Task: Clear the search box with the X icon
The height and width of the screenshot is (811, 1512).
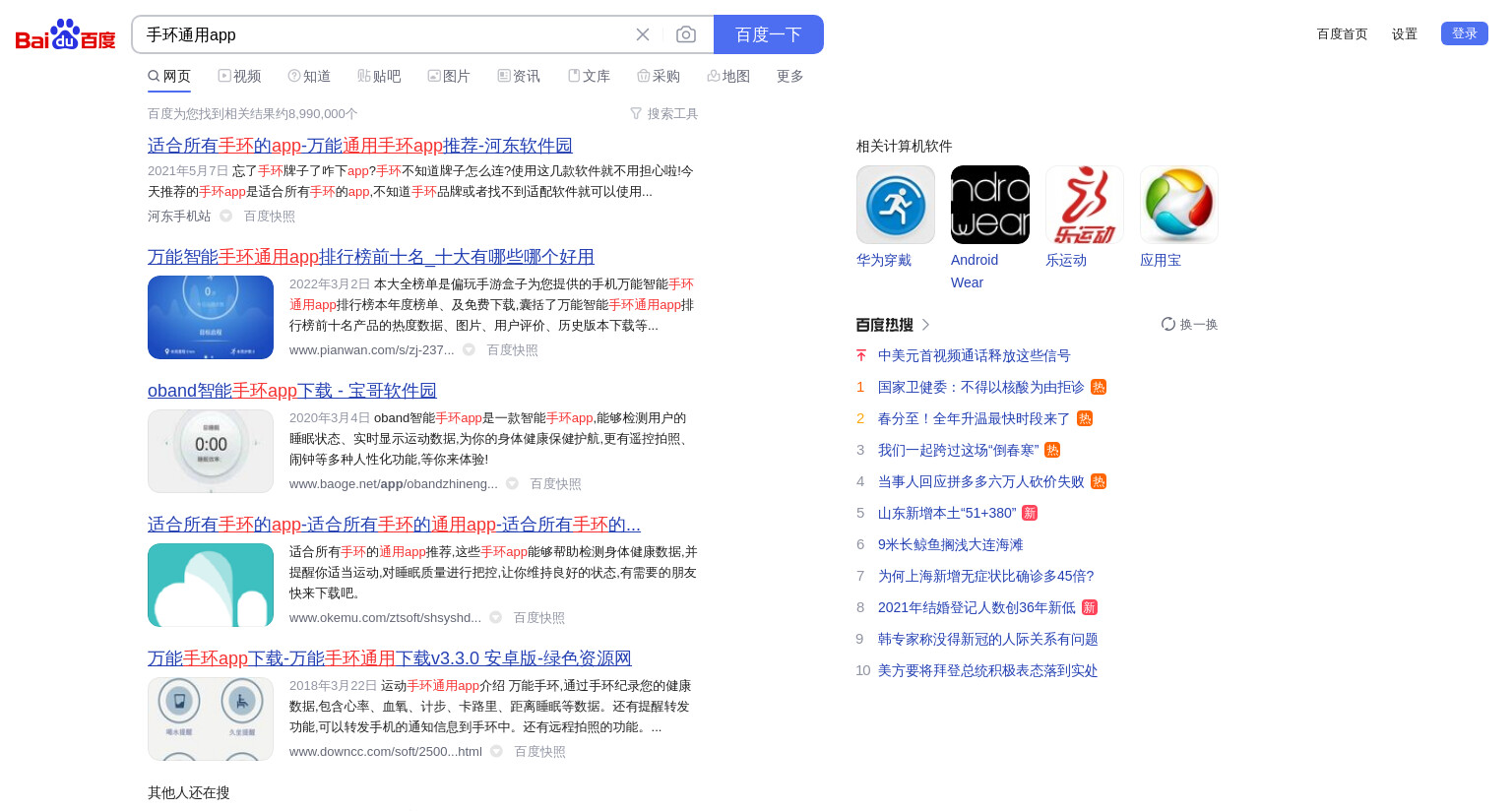Action: click(x=643, y=34)
